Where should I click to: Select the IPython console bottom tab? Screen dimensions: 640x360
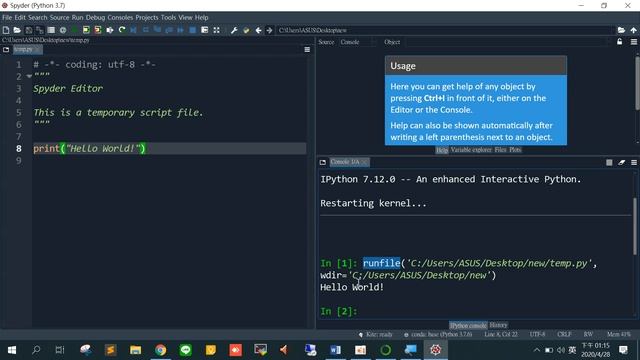point(468,325)
